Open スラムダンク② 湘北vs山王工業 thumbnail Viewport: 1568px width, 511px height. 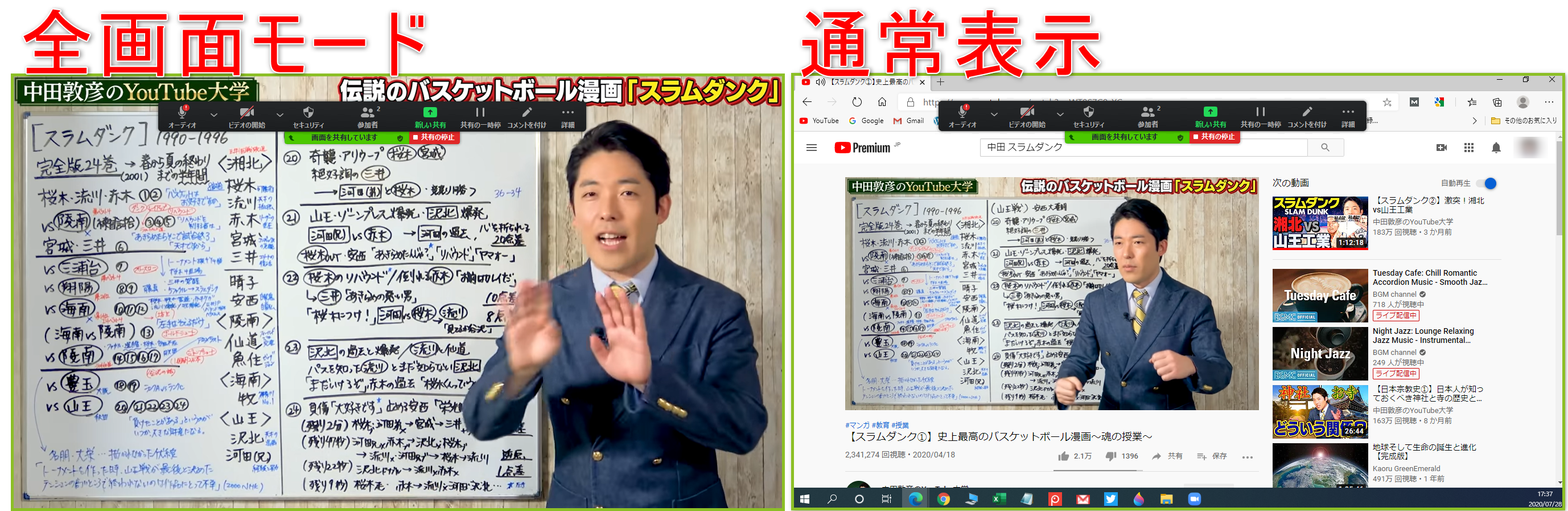point(1320,223)
